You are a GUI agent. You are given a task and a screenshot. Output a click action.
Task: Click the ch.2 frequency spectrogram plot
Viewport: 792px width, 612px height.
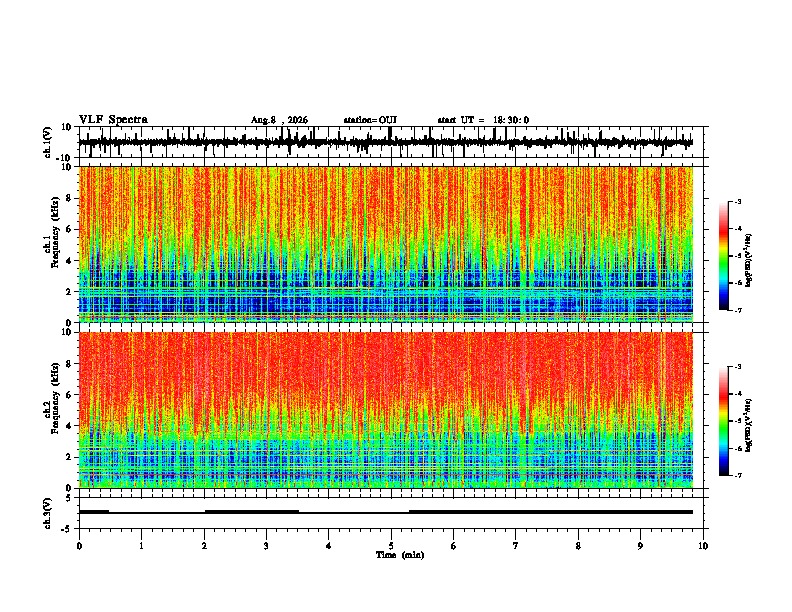click(x=386, y=410)
